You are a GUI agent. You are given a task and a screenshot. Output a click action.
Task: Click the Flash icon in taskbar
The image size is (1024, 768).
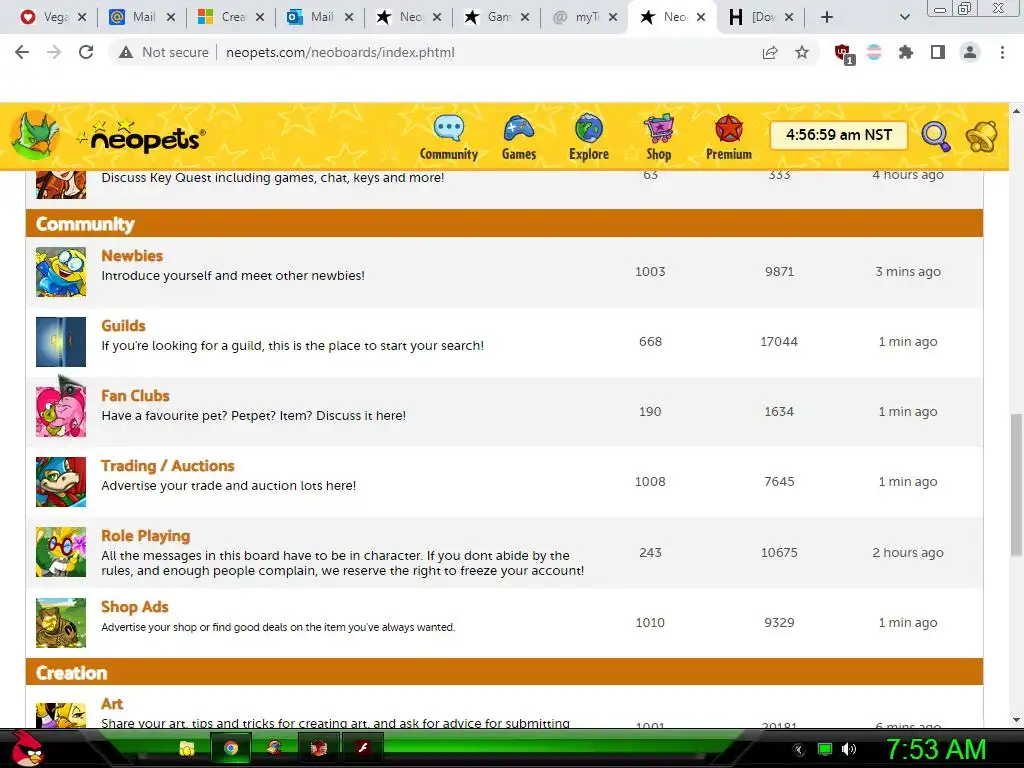coord(363,748)
